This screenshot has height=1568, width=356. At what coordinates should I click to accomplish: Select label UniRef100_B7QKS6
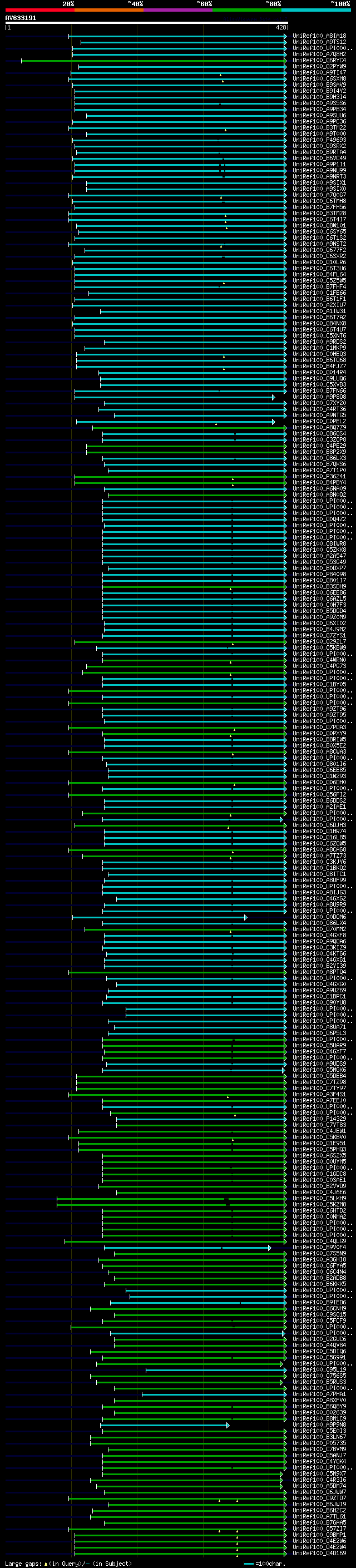click(319, 464)
